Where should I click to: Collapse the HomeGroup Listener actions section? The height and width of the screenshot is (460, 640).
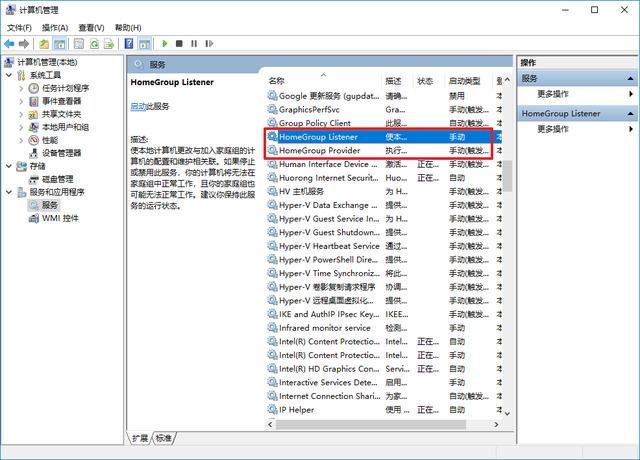tap(630, 113)
